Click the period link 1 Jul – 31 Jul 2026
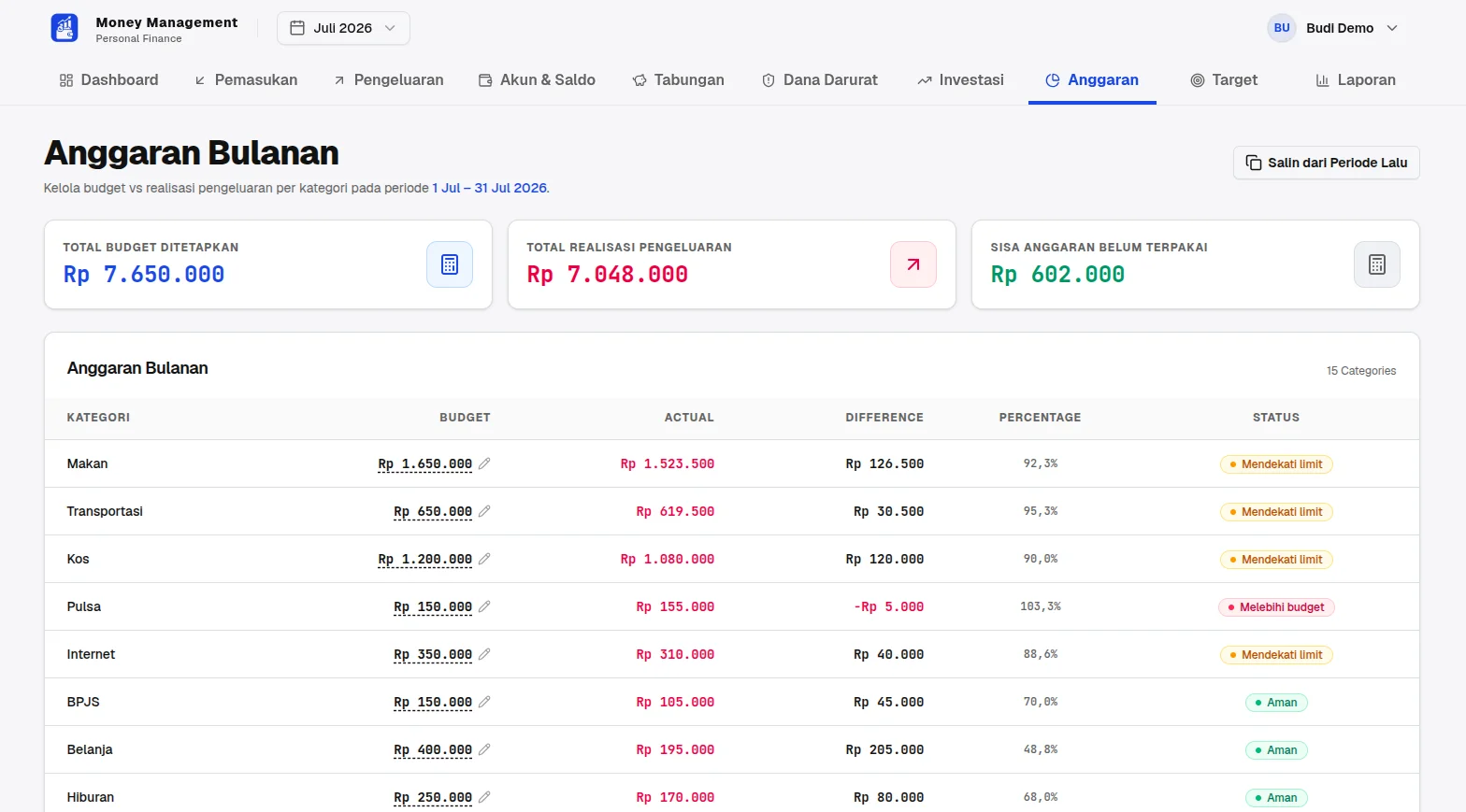 tap(489, 188)
